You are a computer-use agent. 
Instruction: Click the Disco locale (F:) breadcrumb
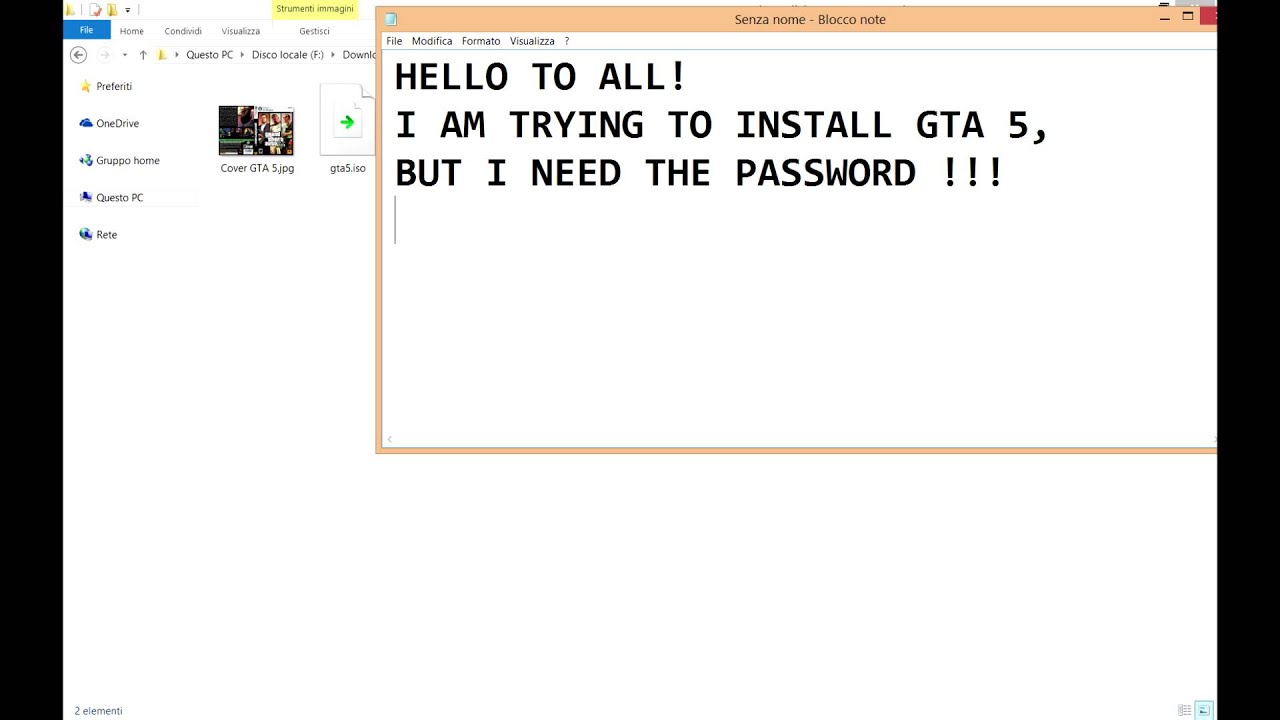(288, 55)
